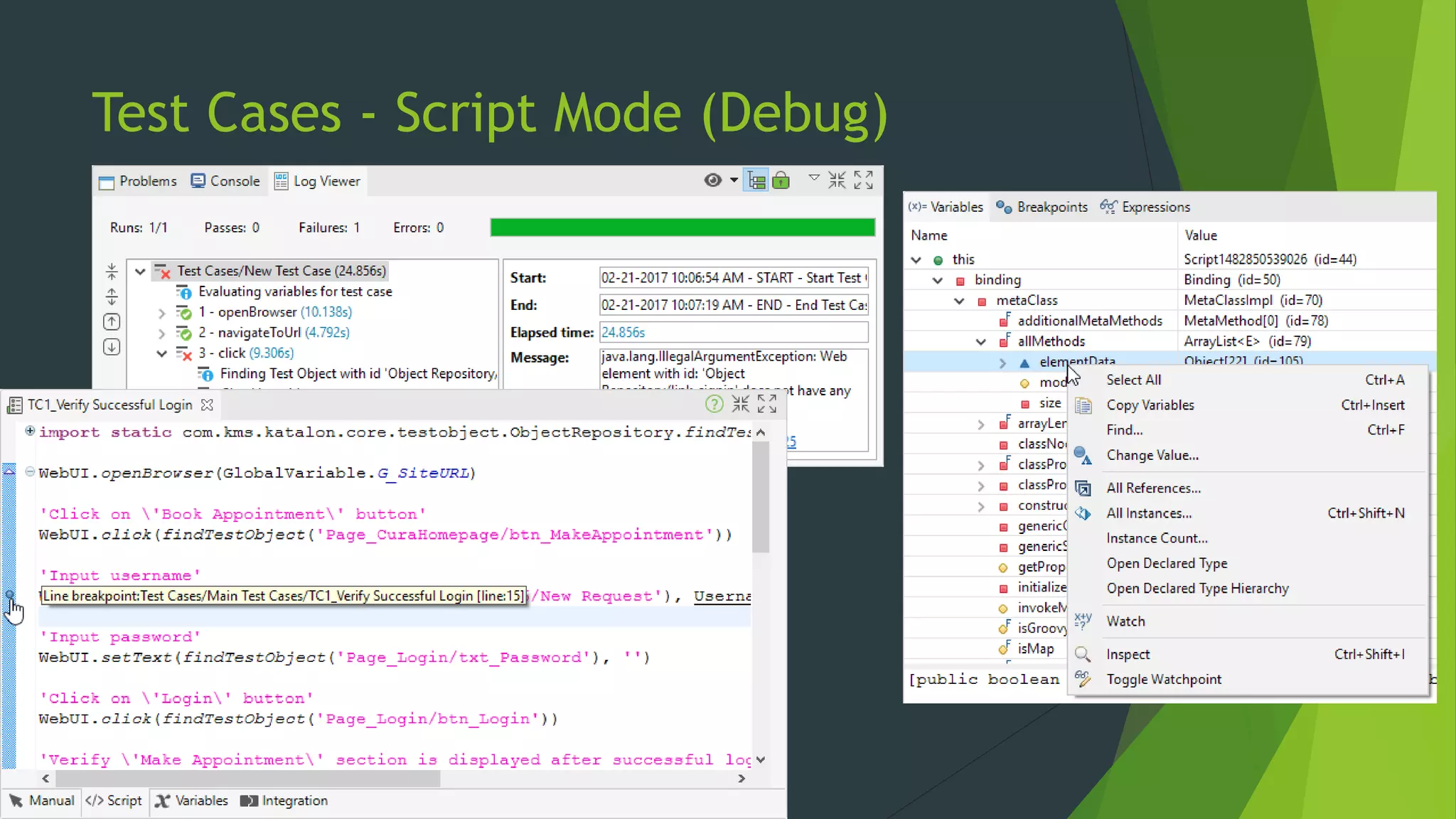Toggle the scroll lock icon in Log Viewer

click(781, 181)
